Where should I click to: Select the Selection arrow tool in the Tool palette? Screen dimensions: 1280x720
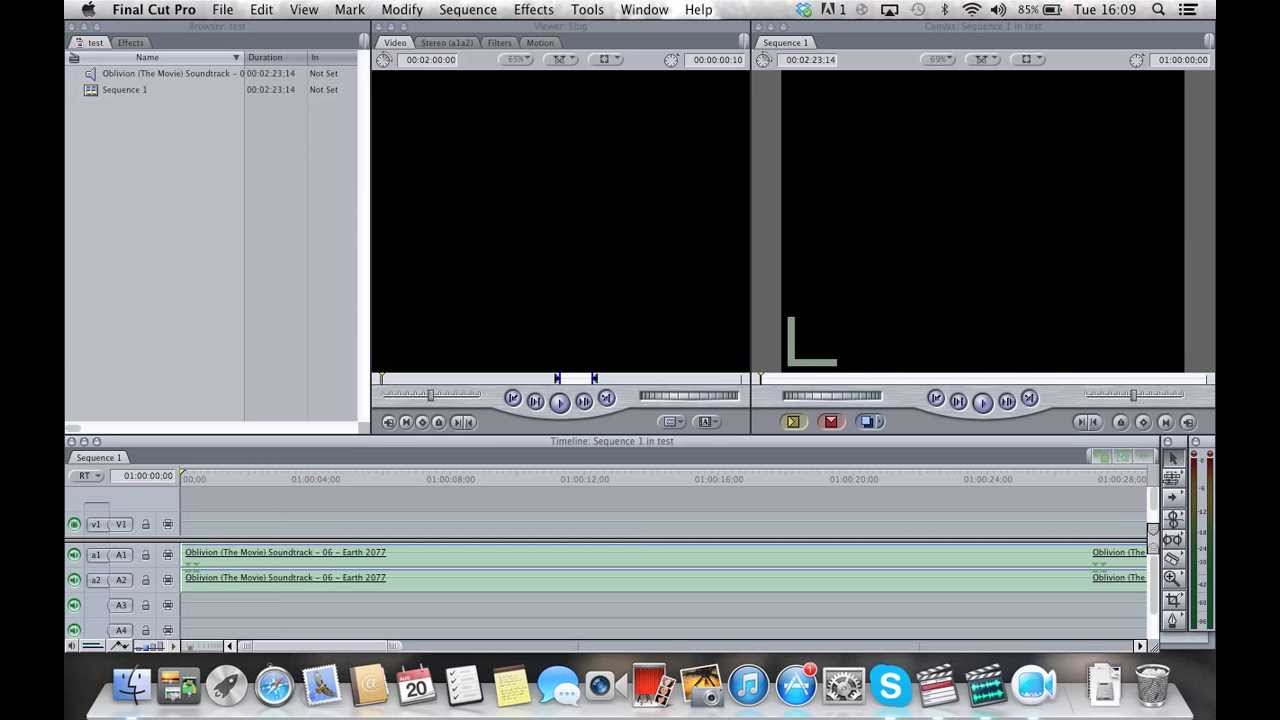tap(1173, 458)
